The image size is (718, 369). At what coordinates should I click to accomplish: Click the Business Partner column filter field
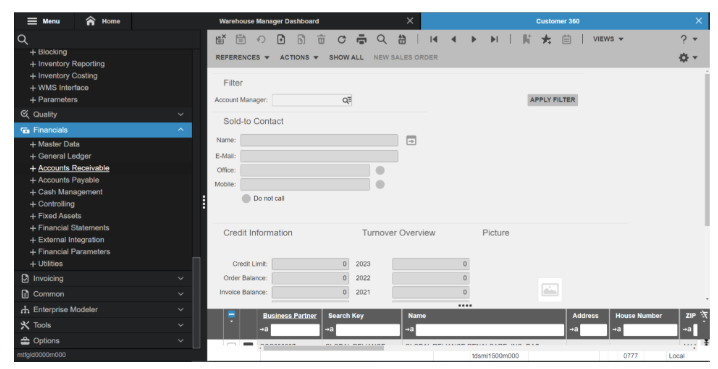pos(295,330)
